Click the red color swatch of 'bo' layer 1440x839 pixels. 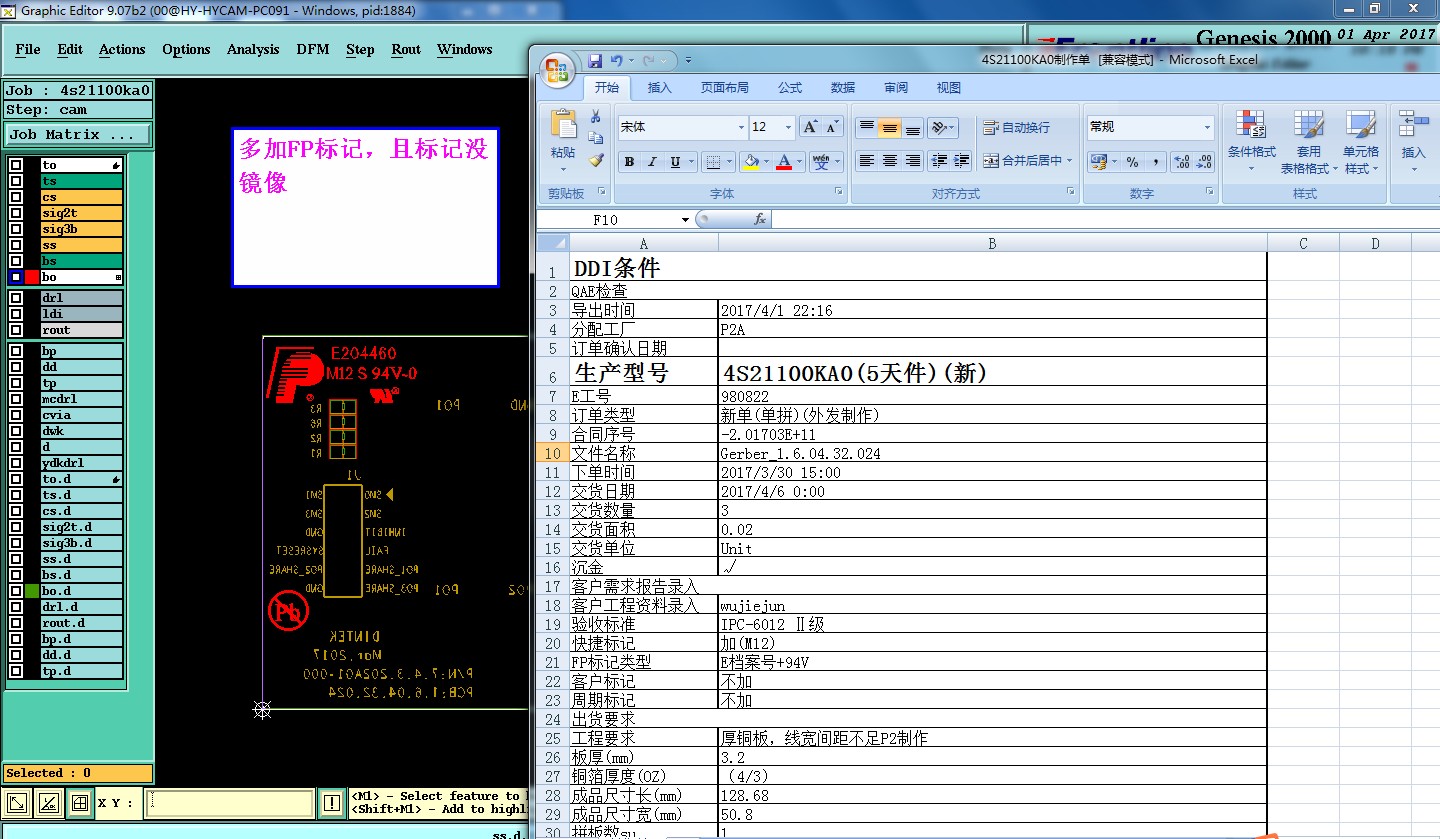coord(32,277)
